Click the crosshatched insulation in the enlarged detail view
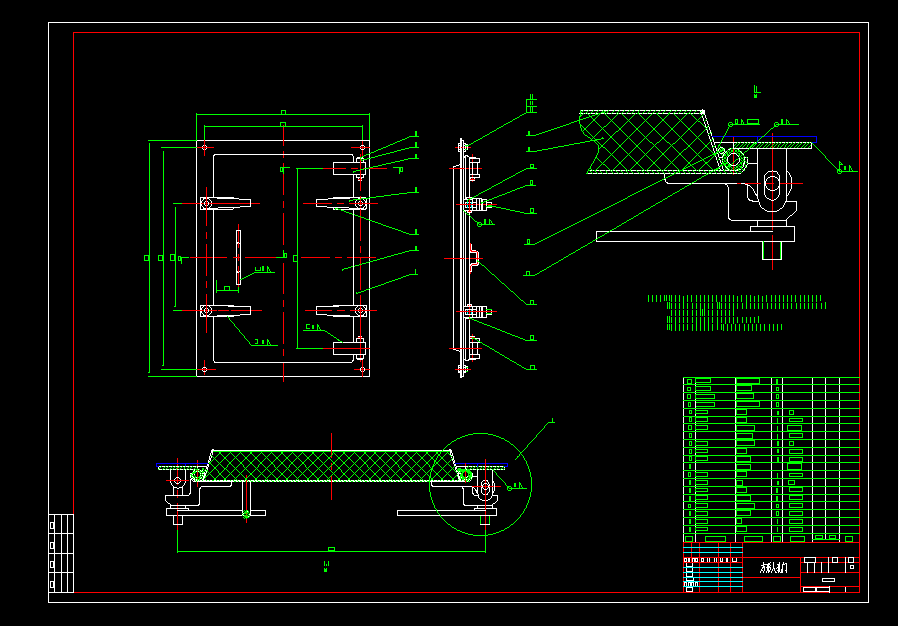Viewport: 898px width, 626px height. (649, 141)
